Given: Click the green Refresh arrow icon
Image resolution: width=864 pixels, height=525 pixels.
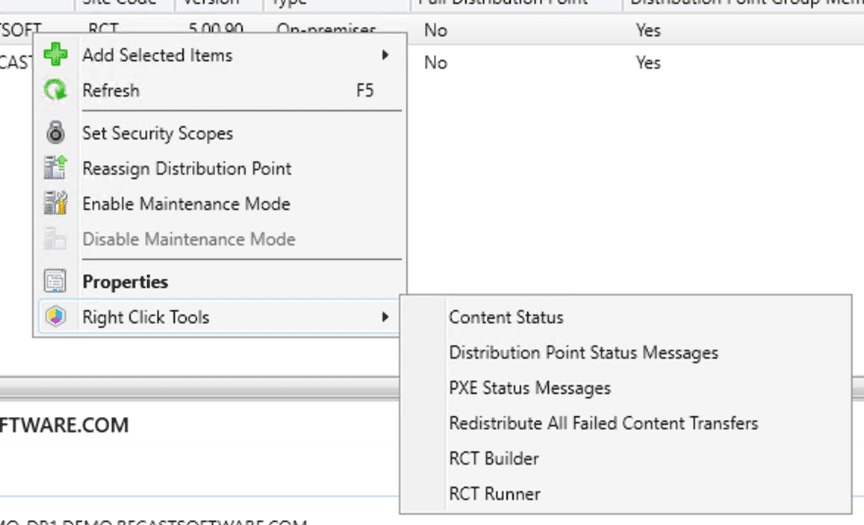Looking at the screenshot, I should click(x=56, y=91).
